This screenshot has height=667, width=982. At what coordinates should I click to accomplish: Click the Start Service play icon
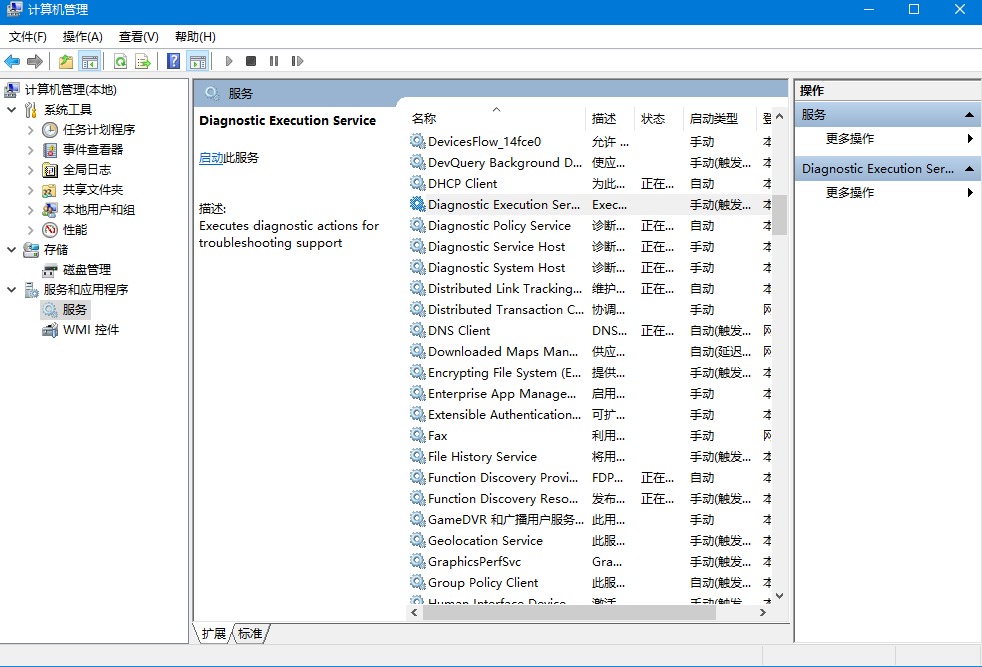click(229, 62)
